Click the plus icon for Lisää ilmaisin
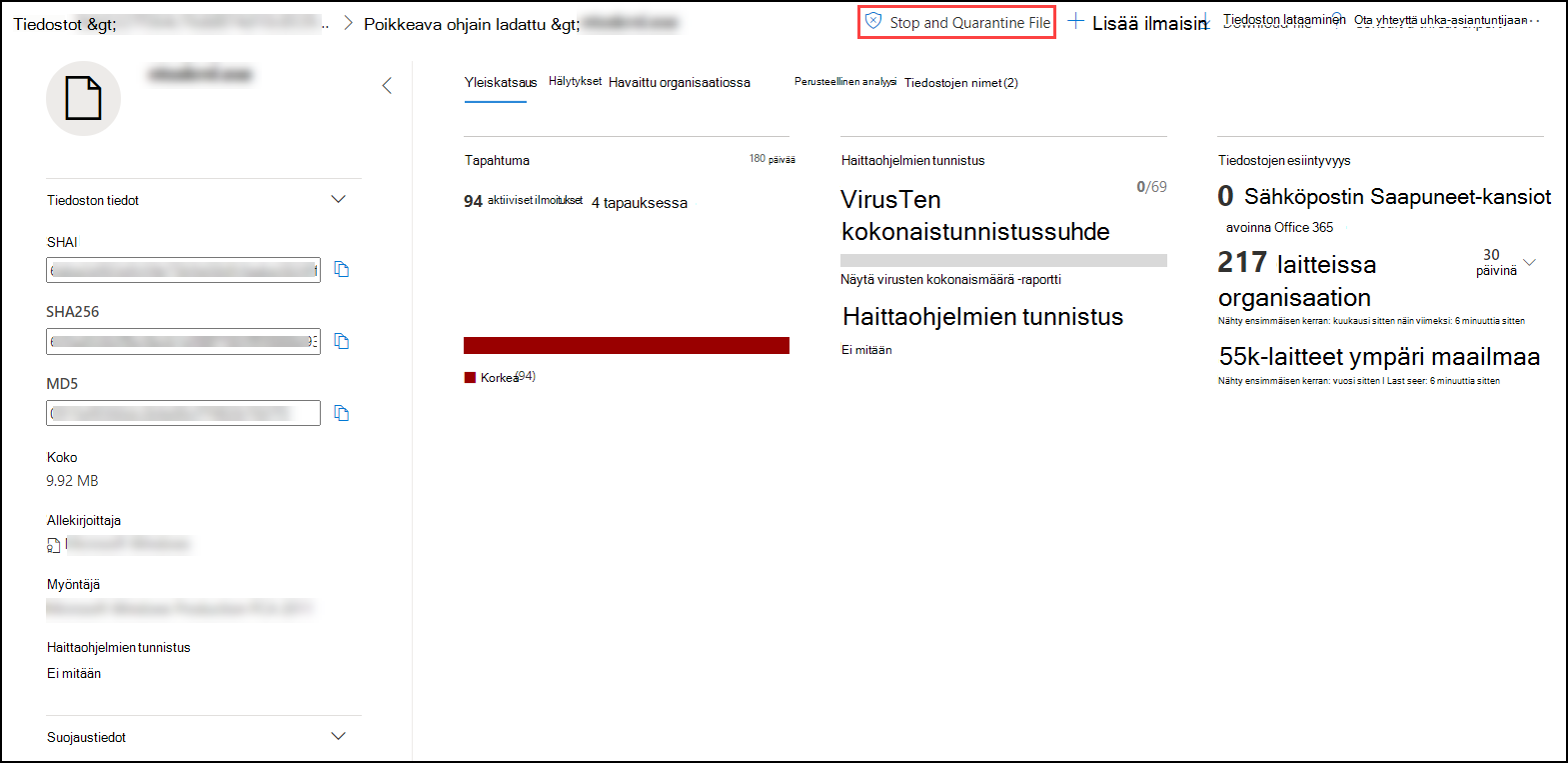The width and height of the screenshot is (1568, 763). pos(1075,21)
